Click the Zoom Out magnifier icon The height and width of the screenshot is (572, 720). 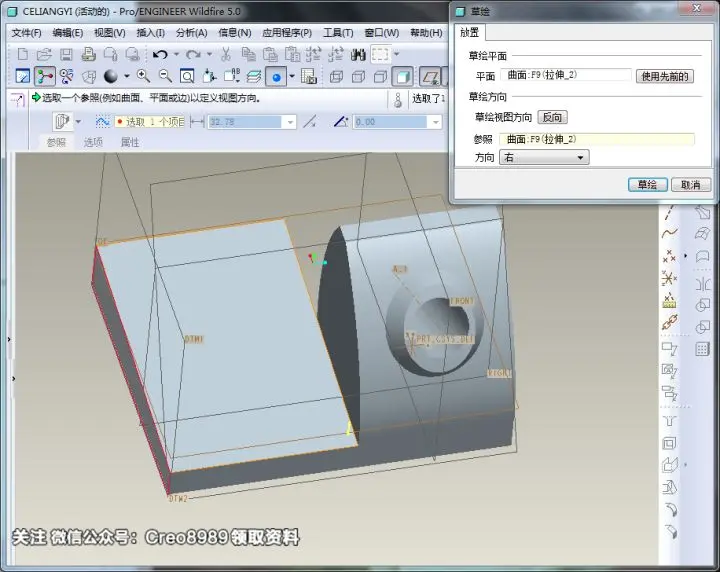pyautogui.click(x=165, y=76)
